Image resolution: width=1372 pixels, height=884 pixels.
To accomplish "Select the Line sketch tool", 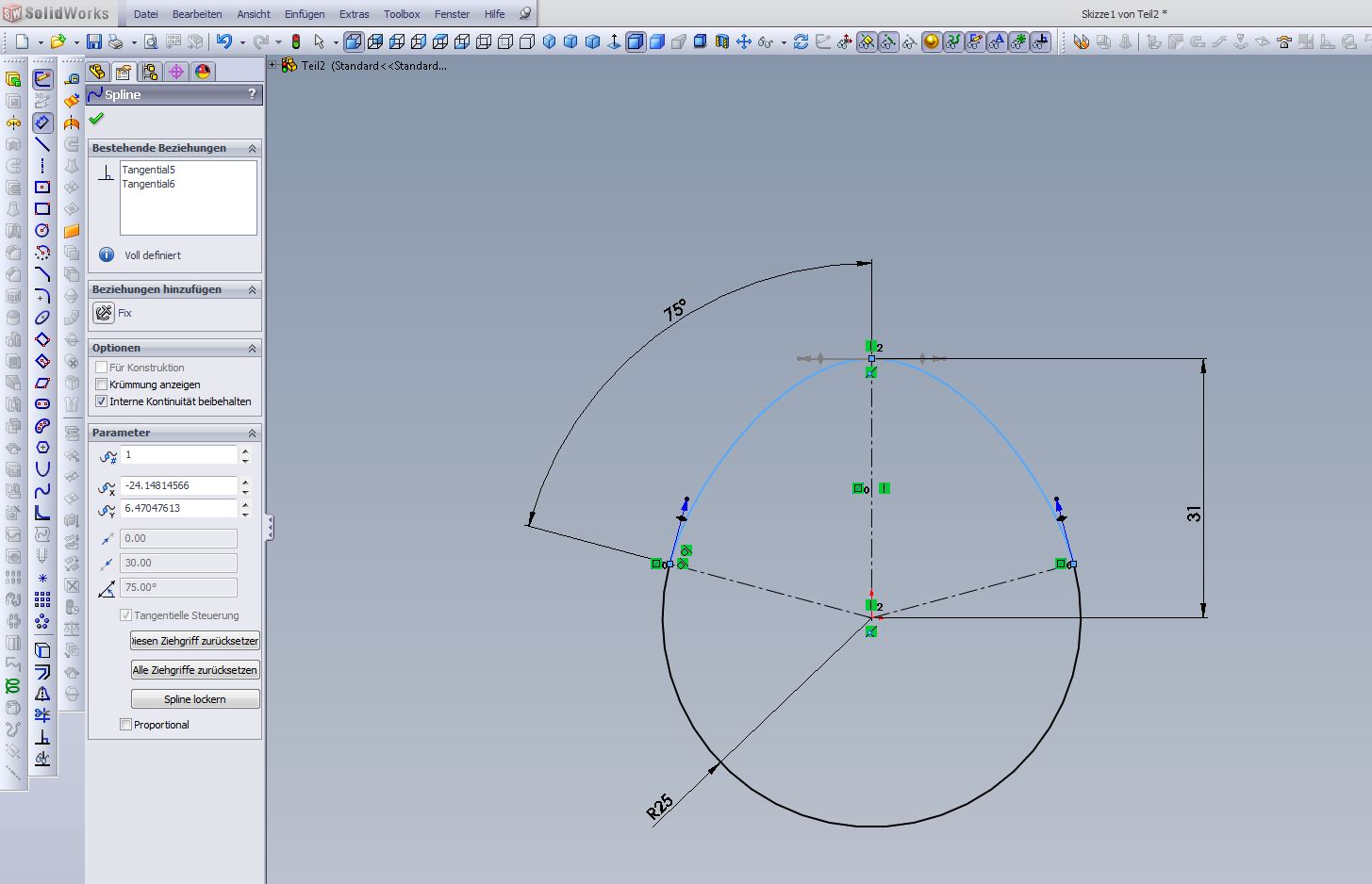I will pos(42,144).
